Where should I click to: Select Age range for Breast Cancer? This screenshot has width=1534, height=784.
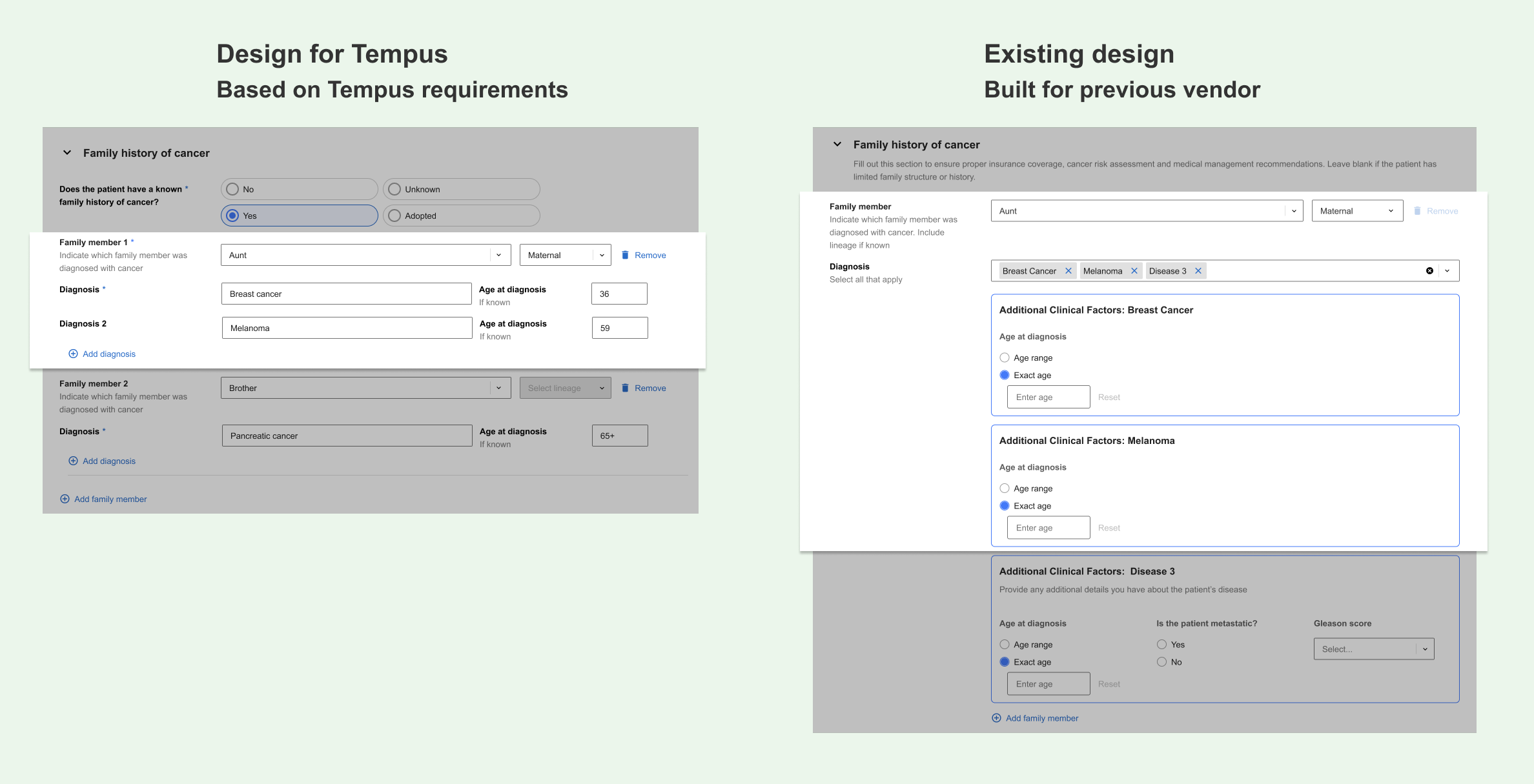[x=1005, y=357]
